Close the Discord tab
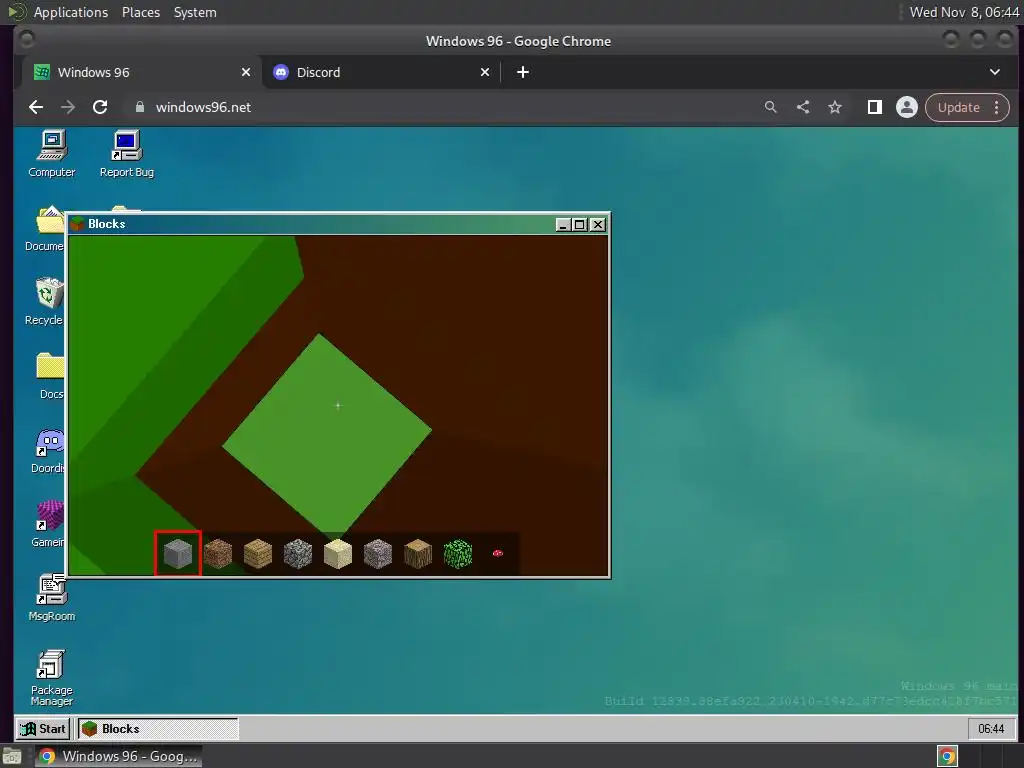1024x768 pixels. click(485, 72)
